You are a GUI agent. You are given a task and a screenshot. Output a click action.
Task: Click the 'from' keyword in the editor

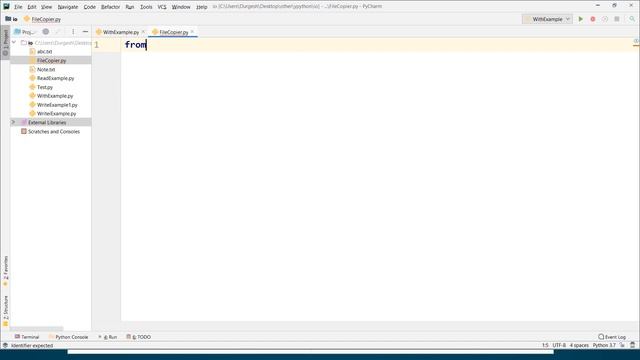135,45
